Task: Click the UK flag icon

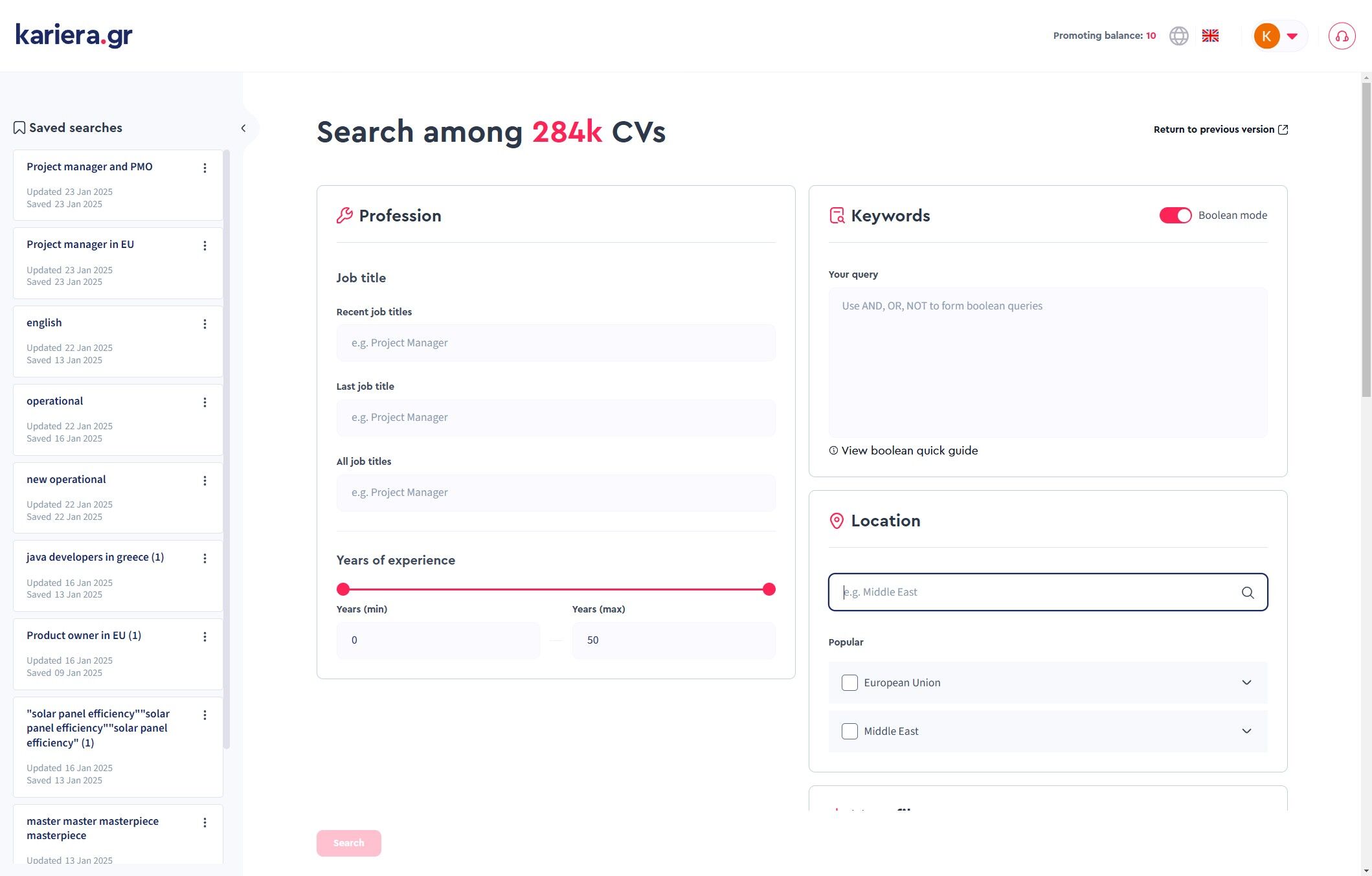Action: tap(1210, 36)
